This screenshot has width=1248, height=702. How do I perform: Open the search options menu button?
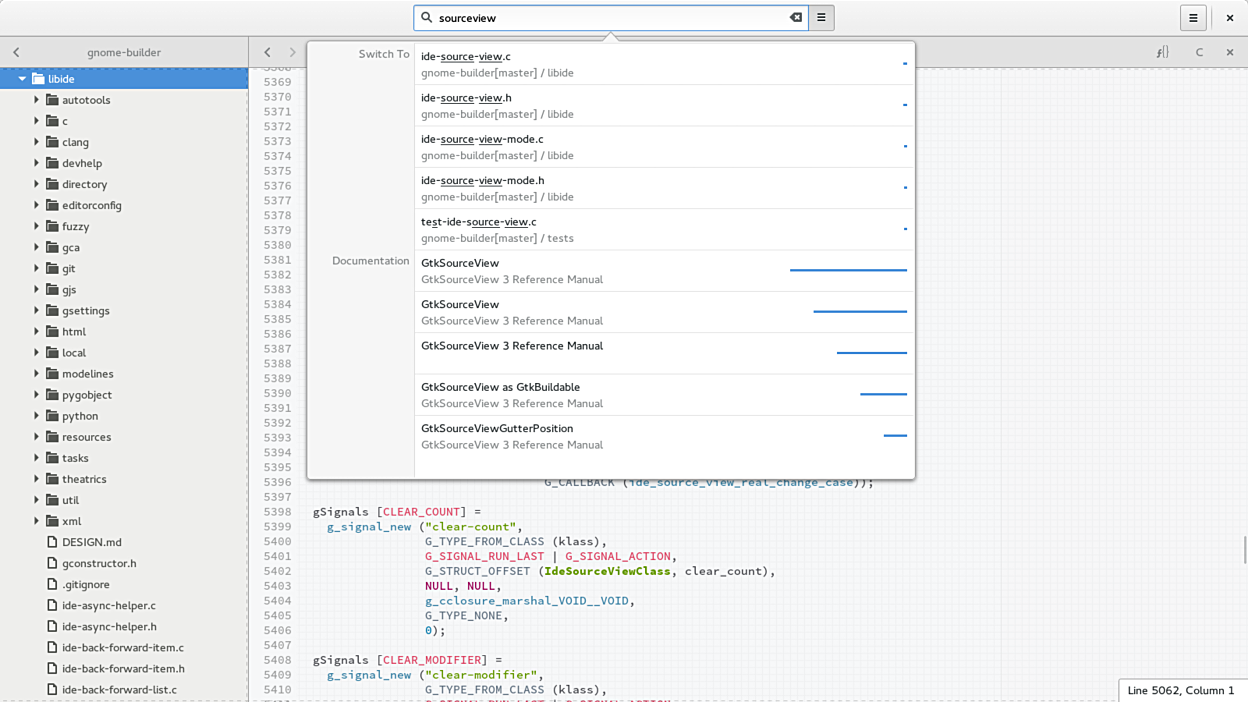pos(821,17)
